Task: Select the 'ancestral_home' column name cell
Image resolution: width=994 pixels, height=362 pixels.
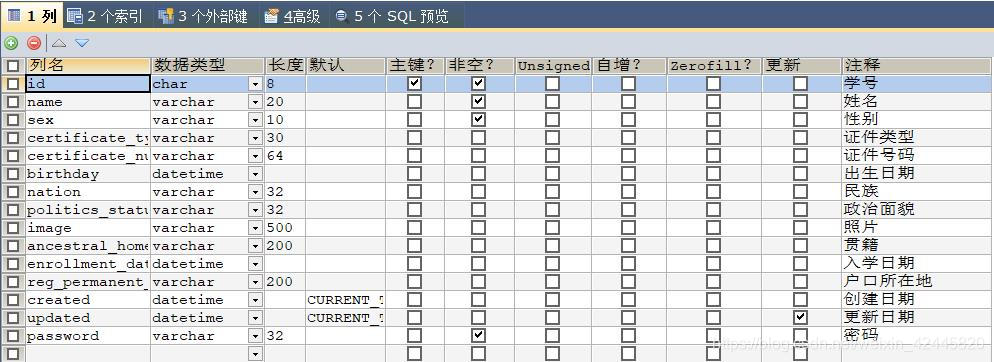Action: [x=87, y=246]
